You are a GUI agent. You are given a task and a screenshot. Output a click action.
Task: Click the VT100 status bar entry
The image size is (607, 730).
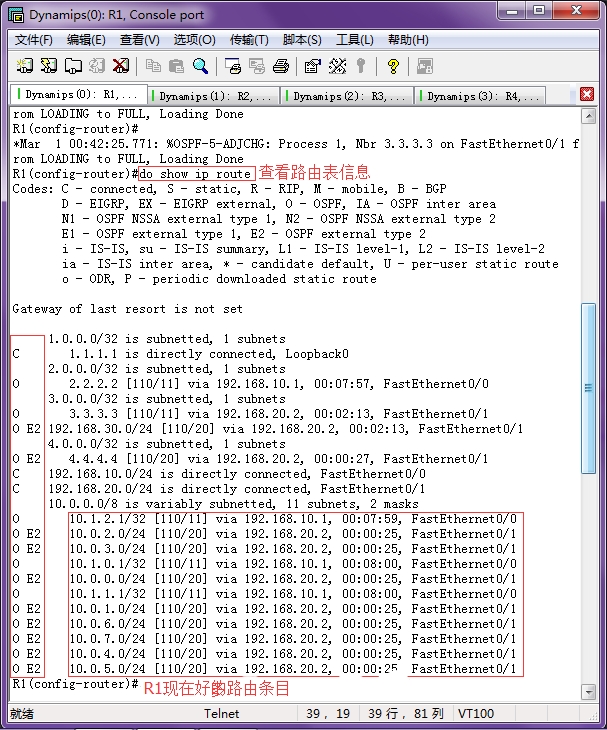tap(476, 714)
